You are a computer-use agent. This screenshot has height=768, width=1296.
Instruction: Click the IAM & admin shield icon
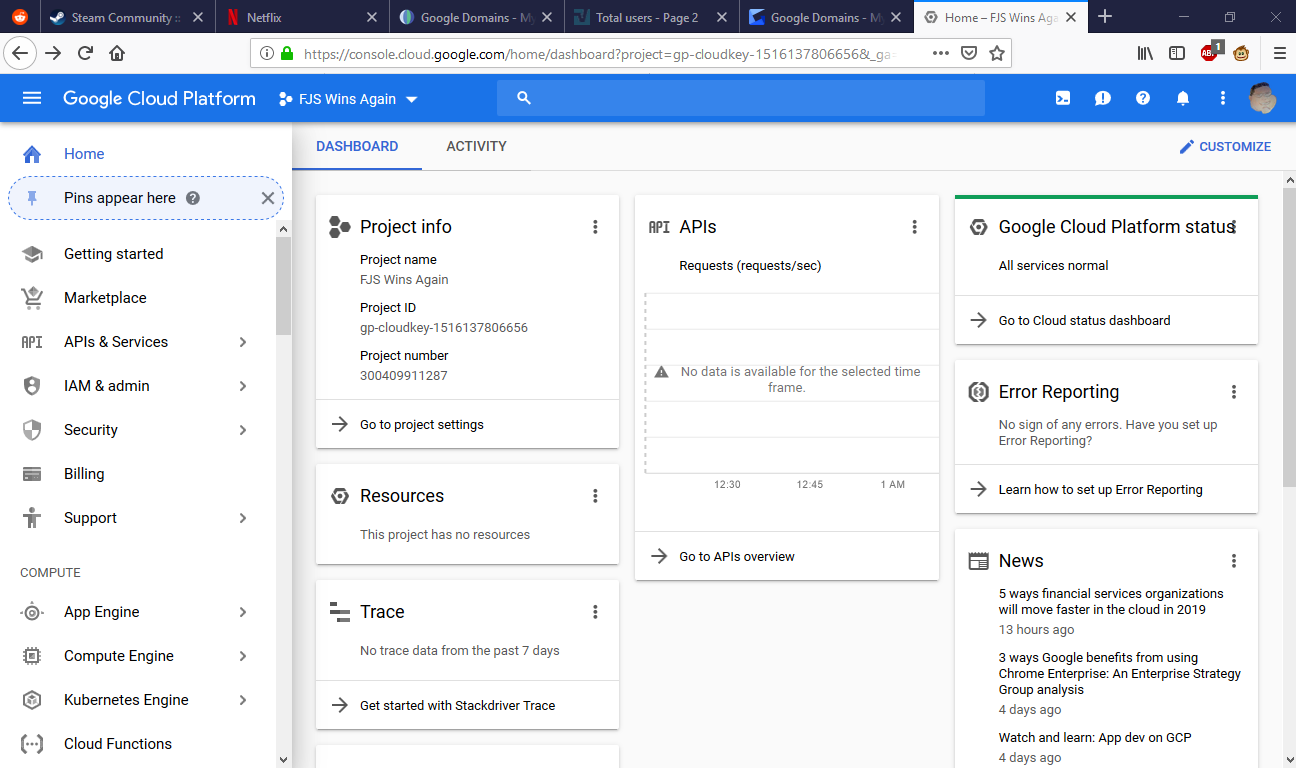pyautogui.click(x=32, y=386)
